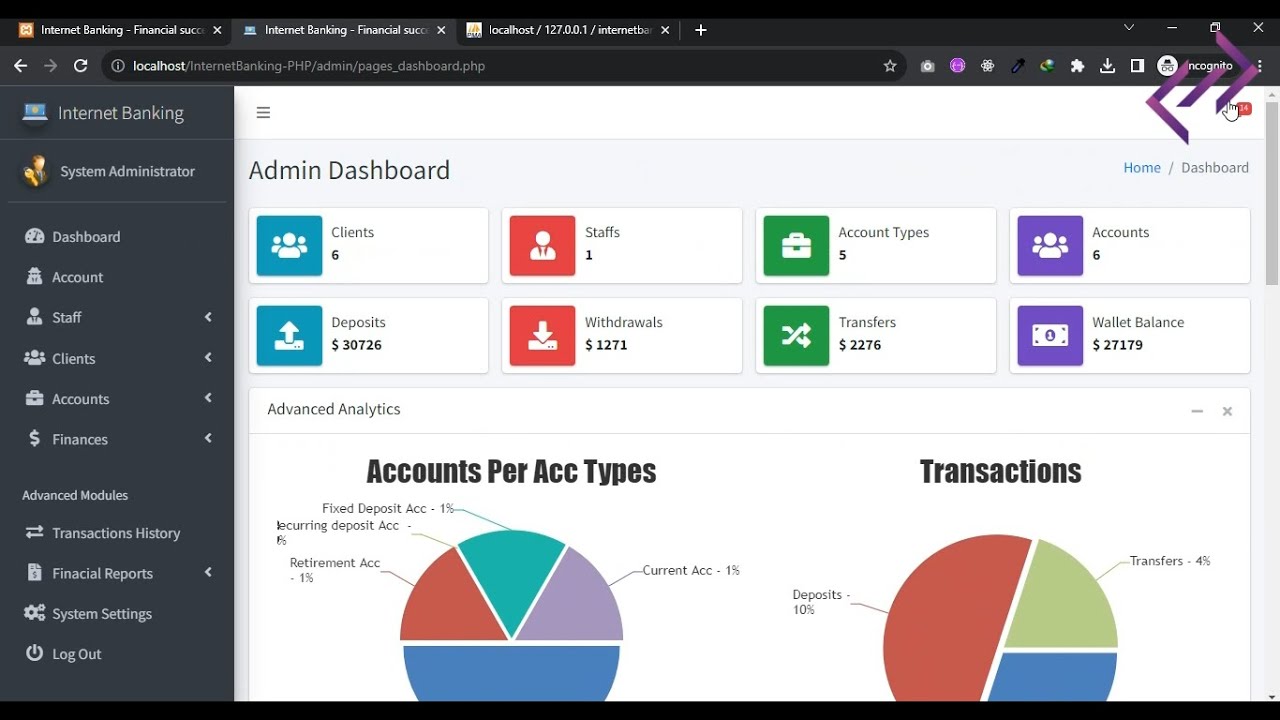Click the Clients users icon tile
The width and height of the screenshot is (1280, 720).
289,245
